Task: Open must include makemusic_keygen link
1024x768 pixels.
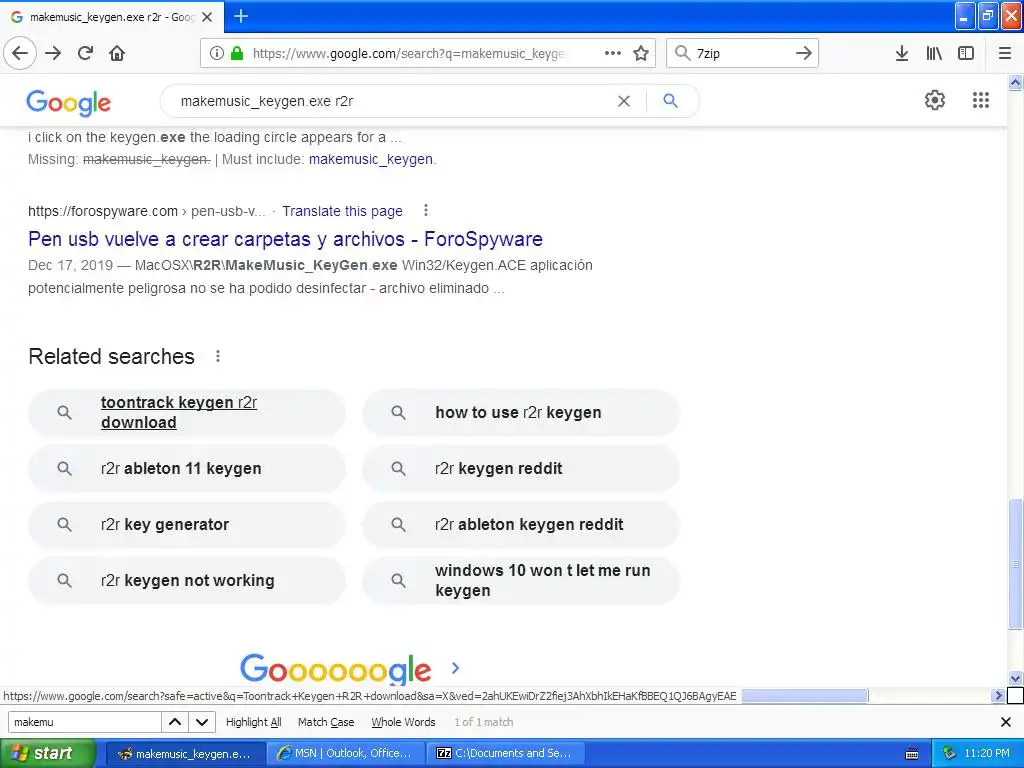Action: [372, 159]
